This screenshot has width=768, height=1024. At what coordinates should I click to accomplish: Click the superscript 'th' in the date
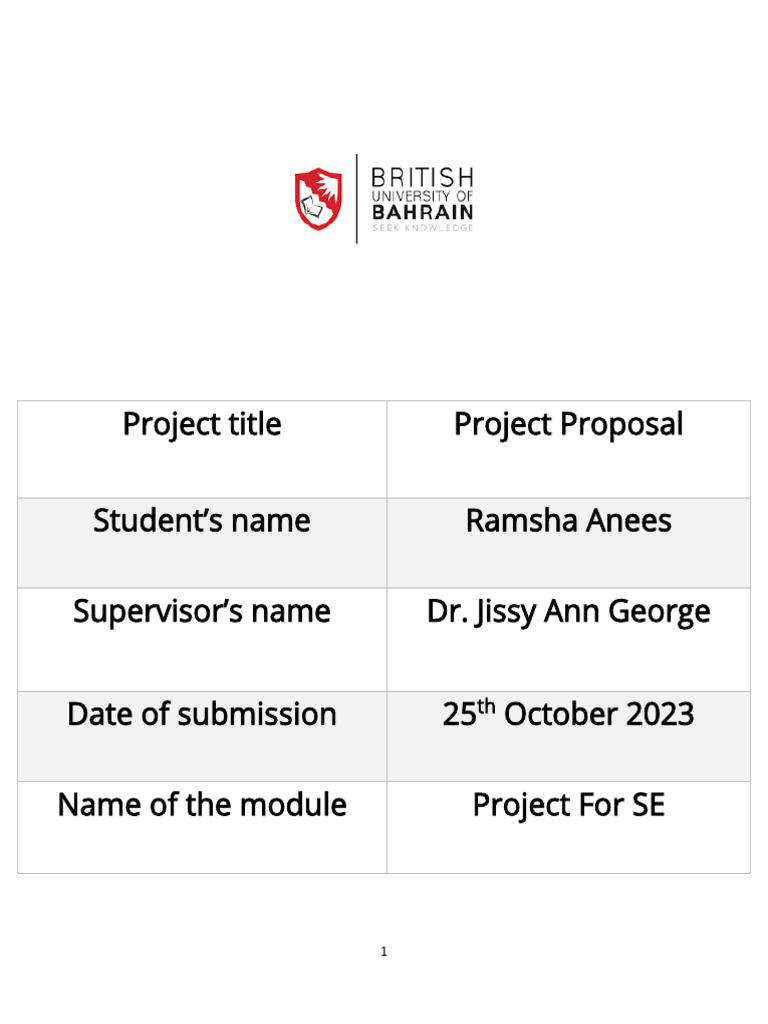click(x=488, y=706)
